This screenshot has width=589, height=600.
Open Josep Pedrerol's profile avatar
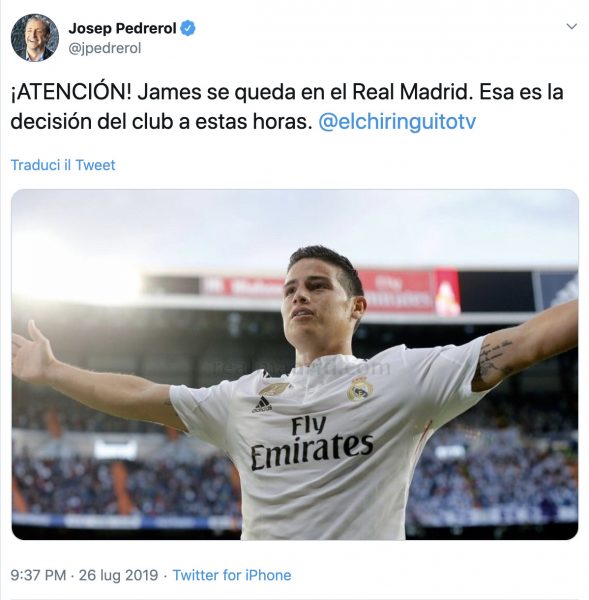pos(35,38)
